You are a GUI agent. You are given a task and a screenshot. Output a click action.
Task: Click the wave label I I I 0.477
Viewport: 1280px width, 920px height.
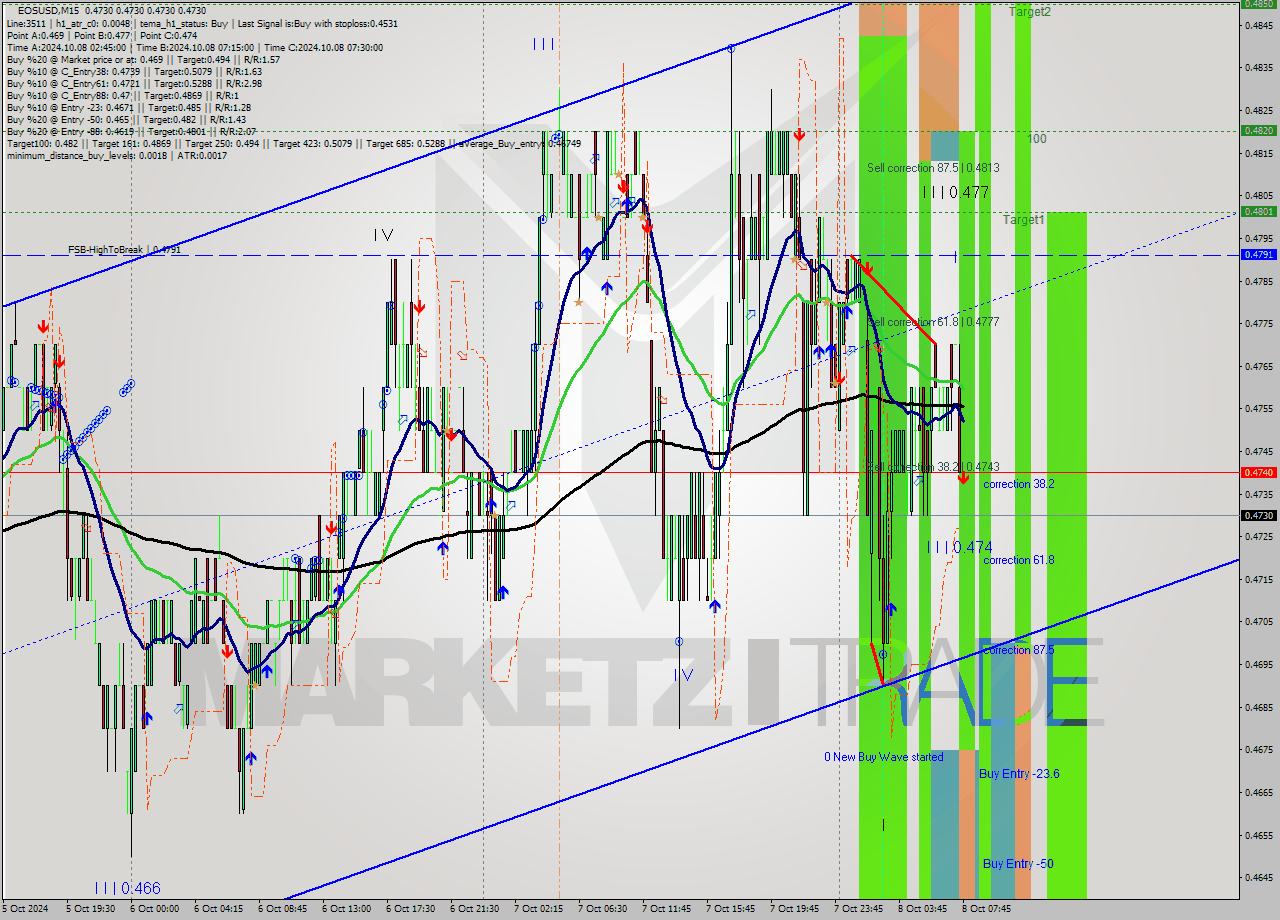point(955,192)
